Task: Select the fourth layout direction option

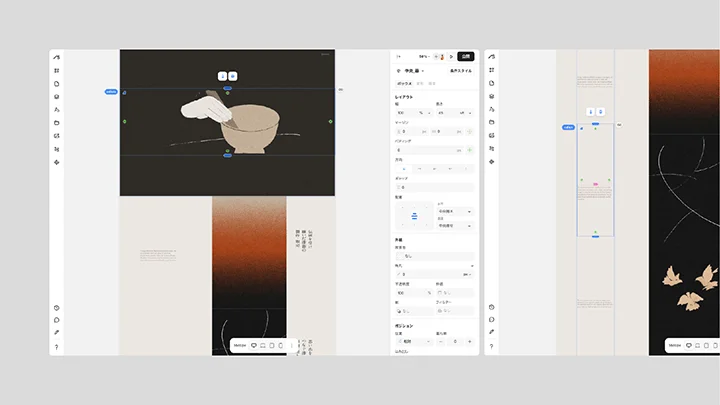Action: (450, 169)
